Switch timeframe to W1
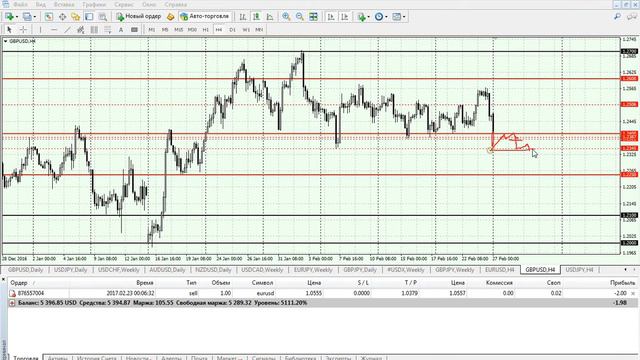640x360 pixels. pos(246,30)
